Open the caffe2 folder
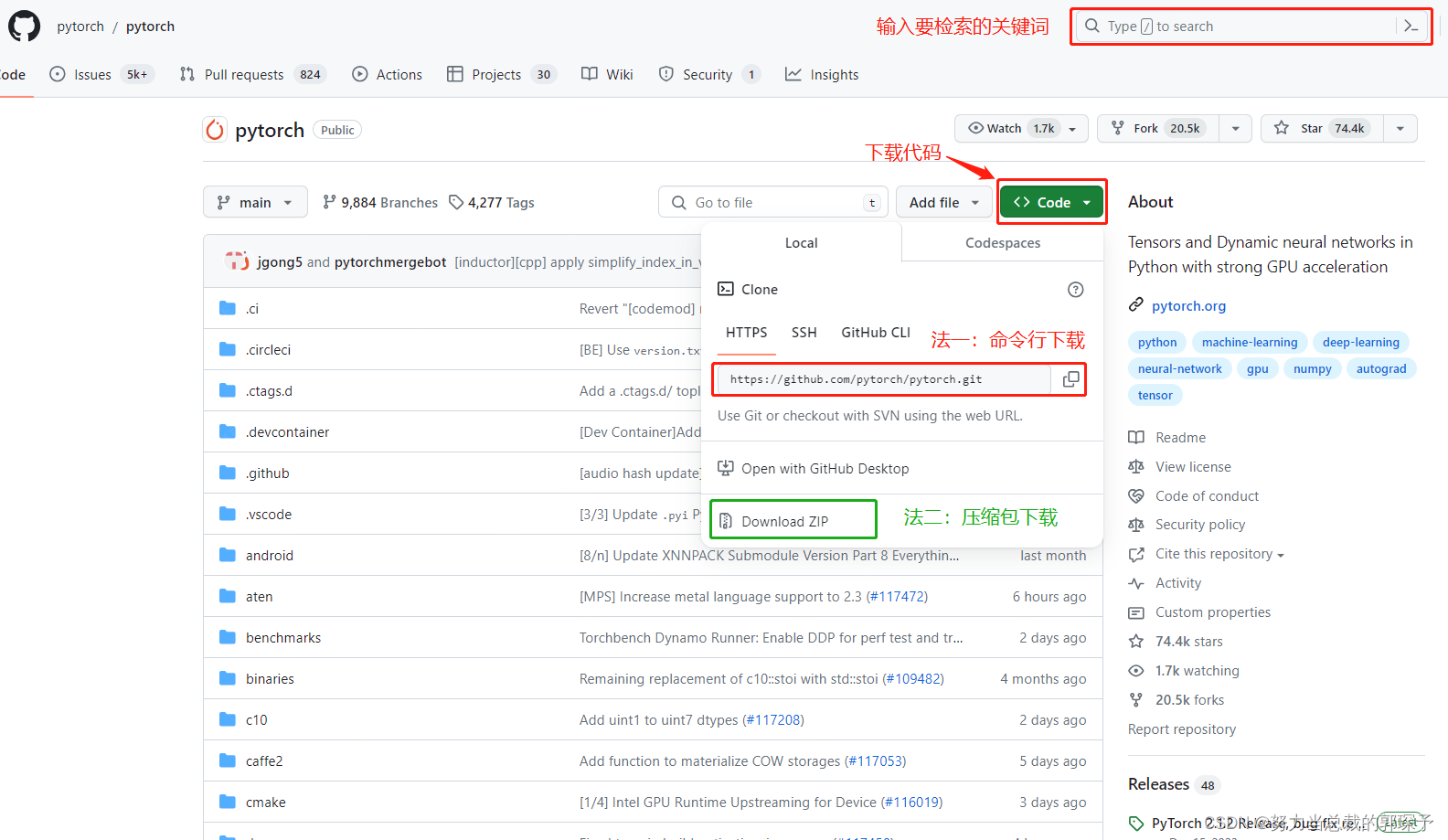1448x840 pixels. 264,761
